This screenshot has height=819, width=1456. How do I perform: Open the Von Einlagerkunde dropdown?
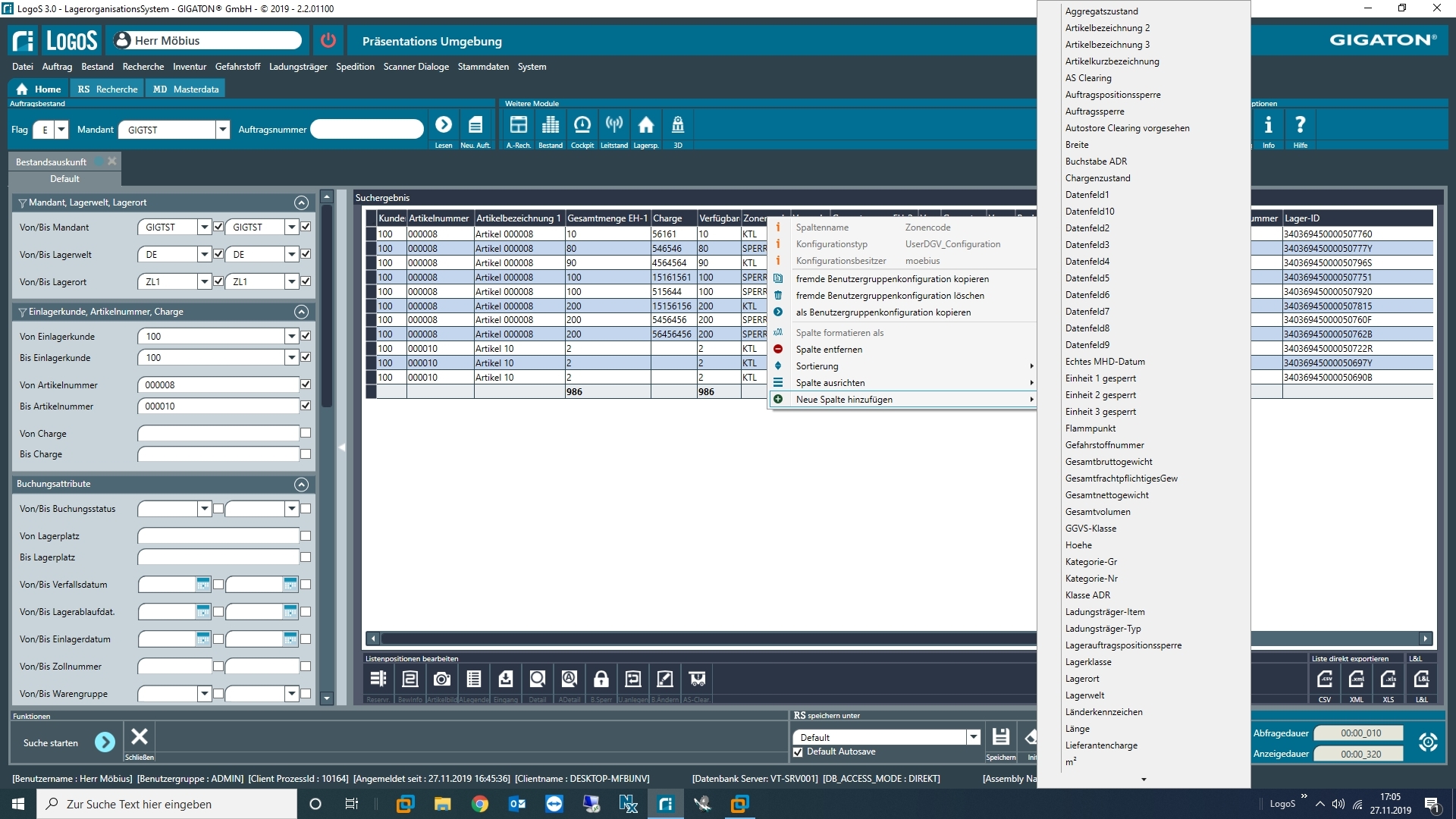coord(291,336)
